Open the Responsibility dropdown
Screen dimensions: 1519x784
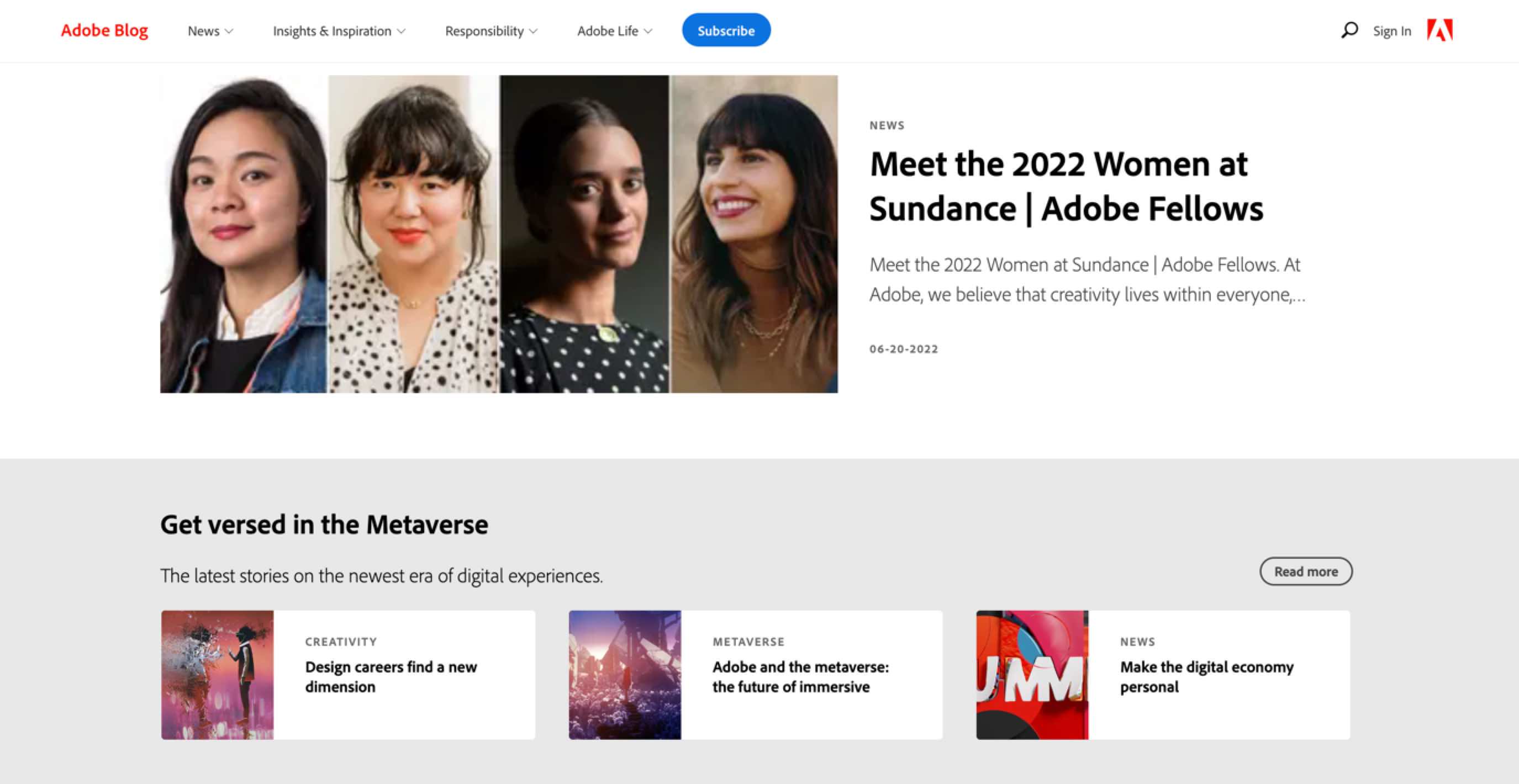[x=490, y=31]
